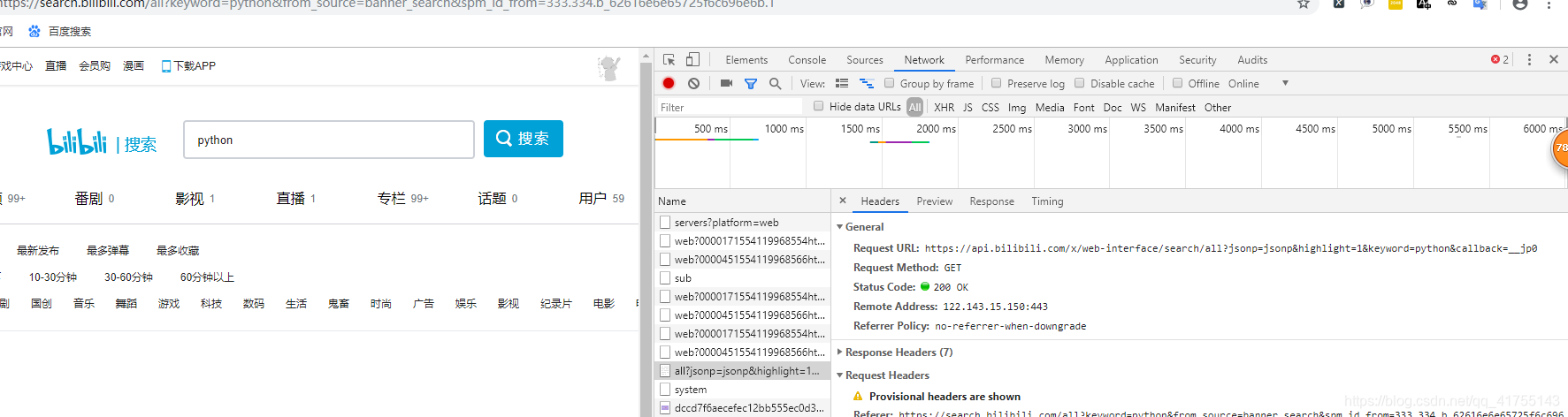Switch to large request rows view
This screenshot has height=417, width=1568.
[x=842, y=83]
